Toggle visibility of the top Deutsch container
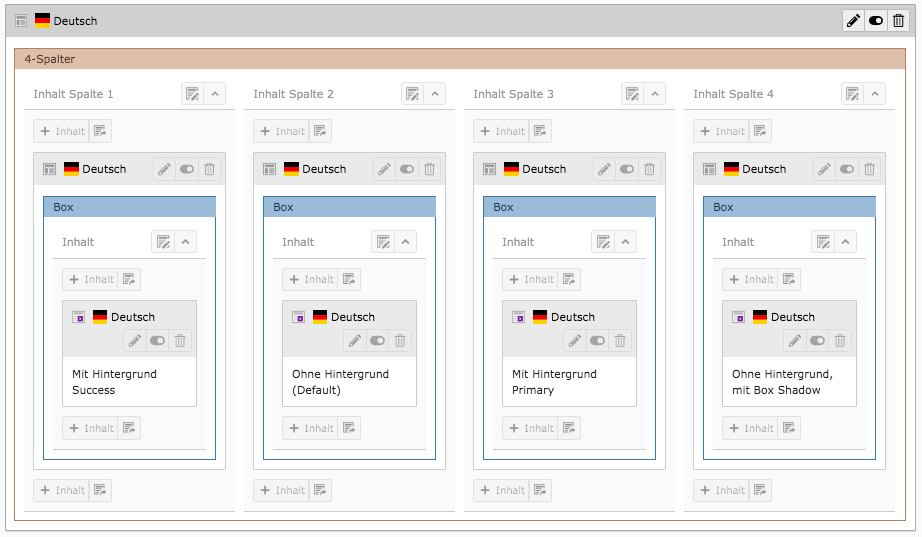Image resolution: width=922 pixels, height=537 pixels. tap(876, 21)
